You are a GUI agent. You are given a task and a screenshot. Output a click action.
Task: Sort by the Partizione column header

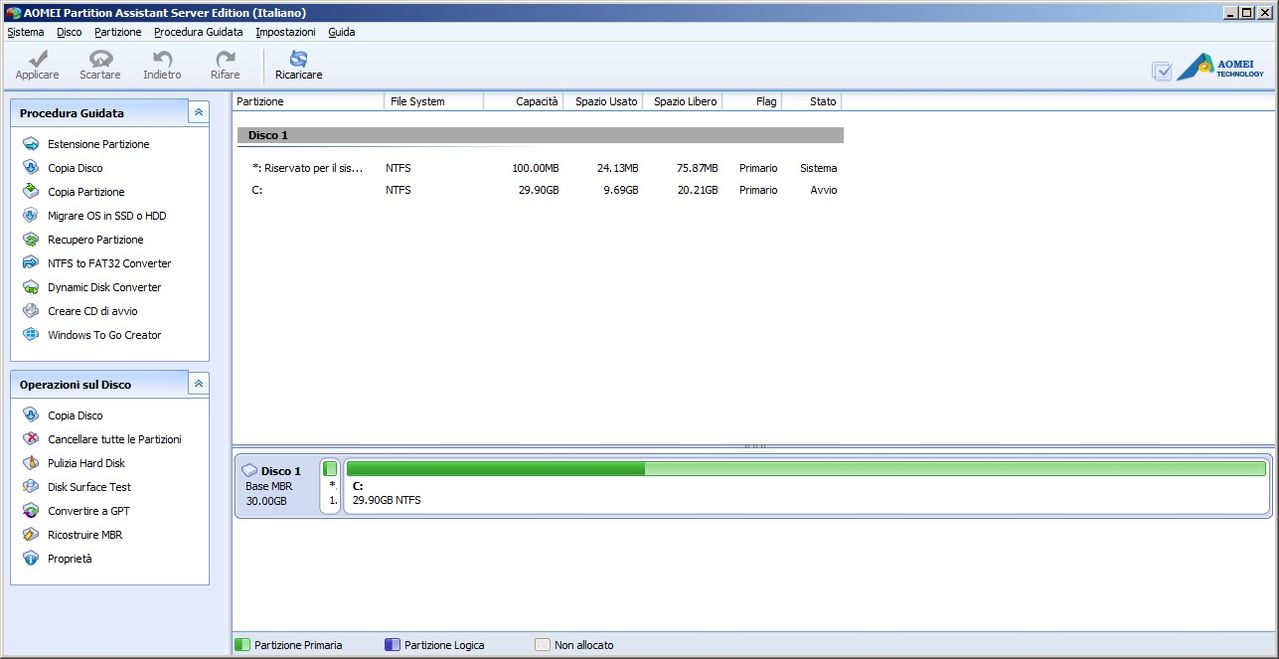(308, 101)
